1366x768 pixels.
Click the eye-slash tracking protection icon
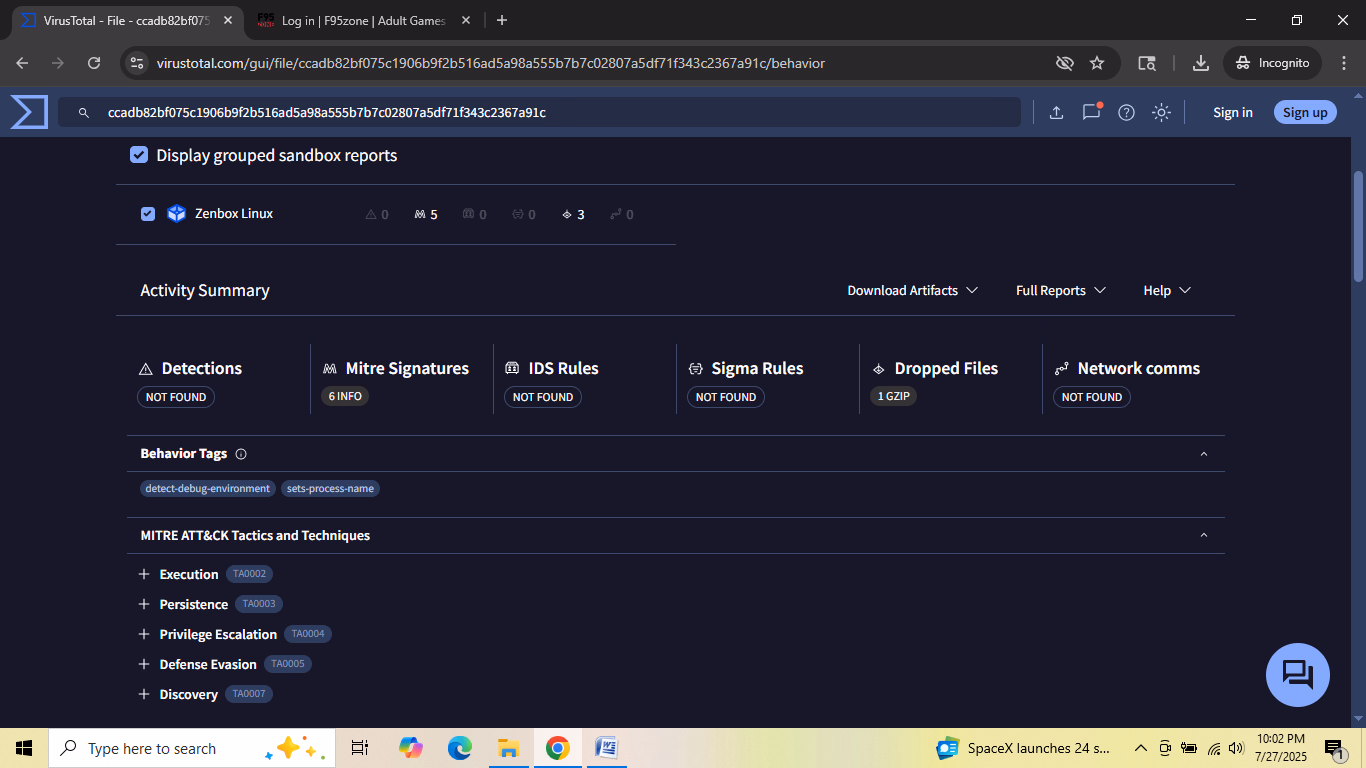tap(1065, 63)
